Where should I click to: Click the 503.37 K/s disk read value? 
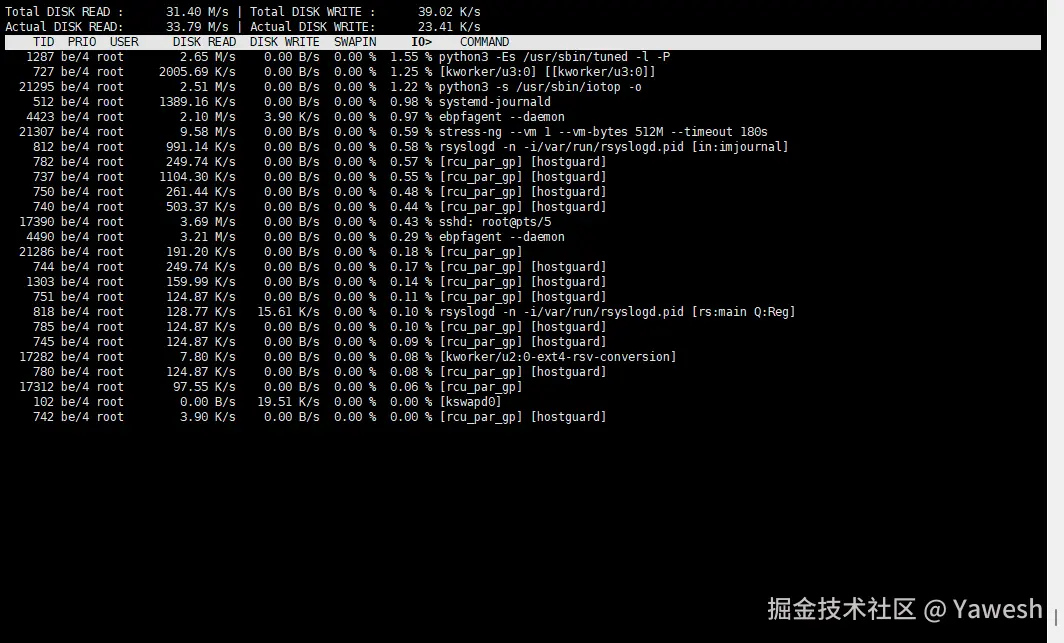coord(201,207)
